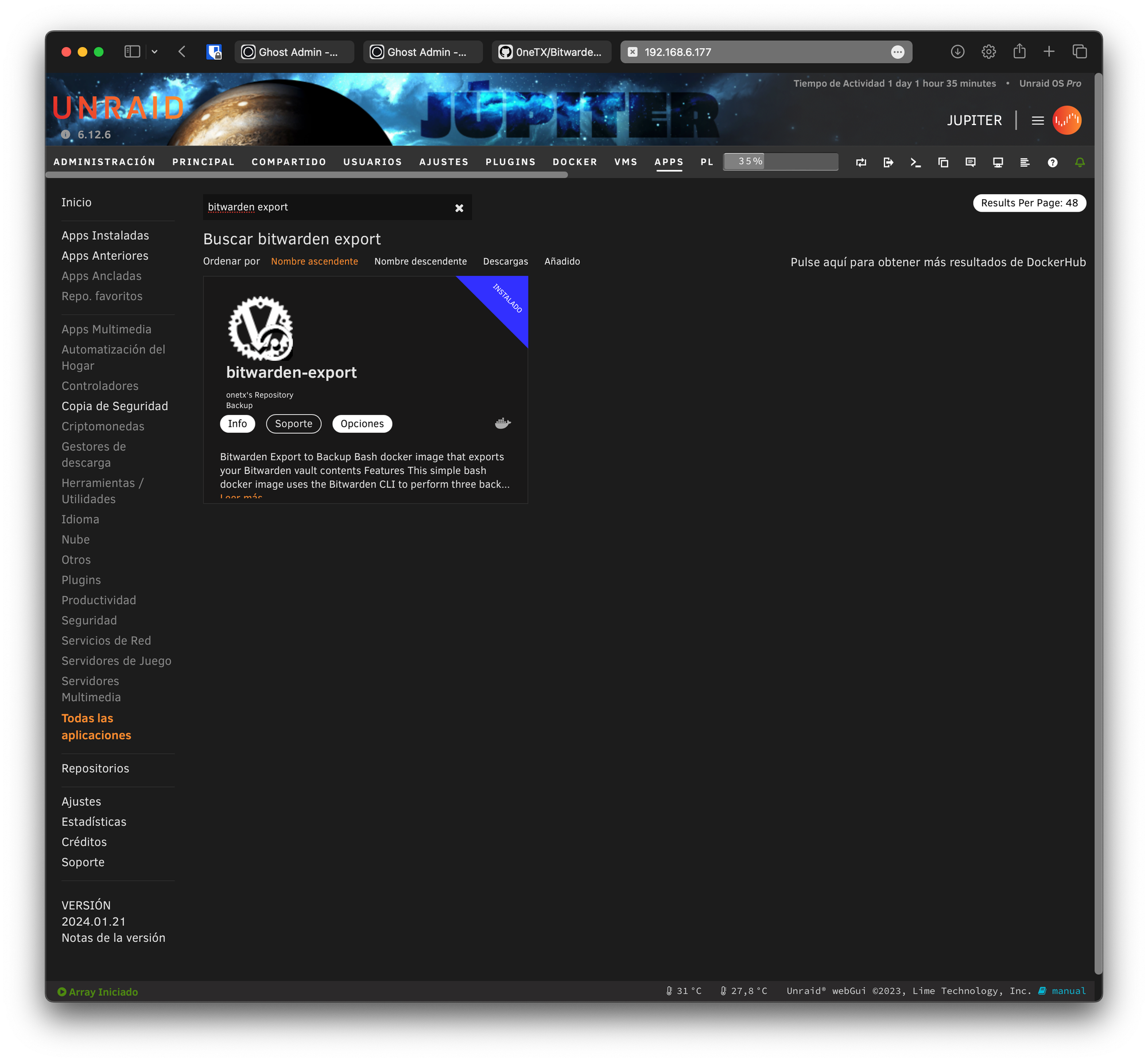Clear the bitwarden export search field
Image resolution: width=1148 pixels, height=1062 pixels.
click(x=459, y=208)
